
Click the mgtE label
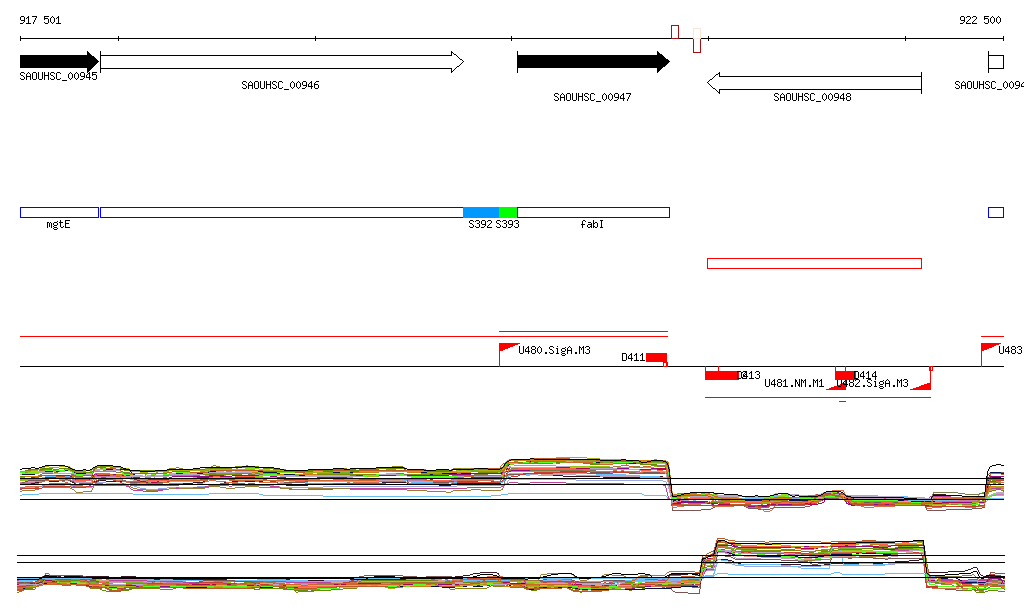pos(58,225)
